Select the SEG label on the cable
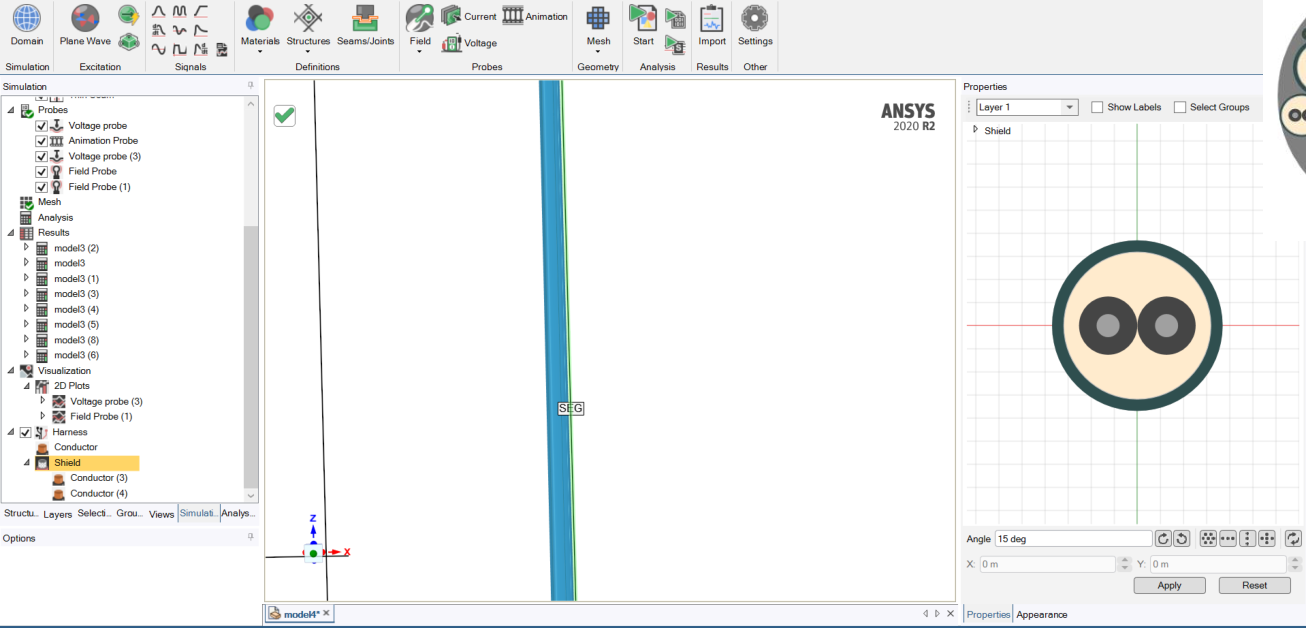The height and width of the screenshot is (628, 1306). (570, 408)
